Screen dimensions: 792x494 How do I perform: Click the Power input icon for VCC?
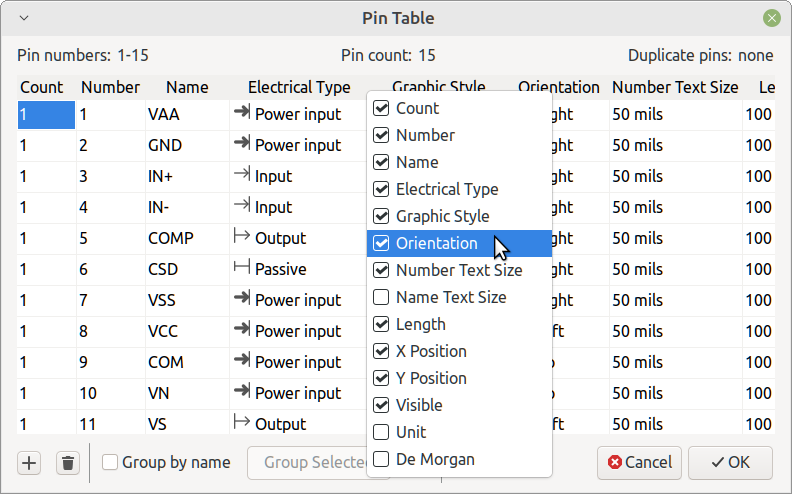pyautogui.click(x=242, y=329)
